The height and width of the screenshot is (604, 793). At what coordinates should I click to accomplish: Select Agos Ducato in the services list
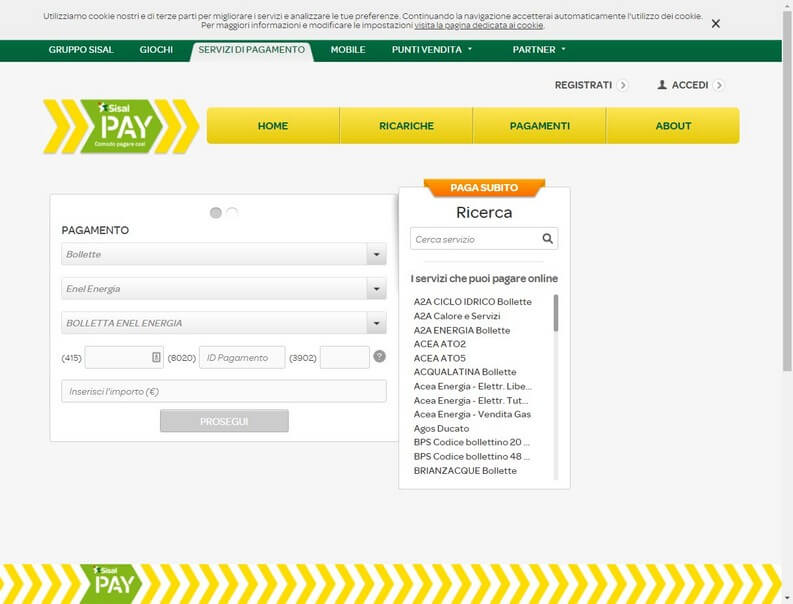point(441,428)
